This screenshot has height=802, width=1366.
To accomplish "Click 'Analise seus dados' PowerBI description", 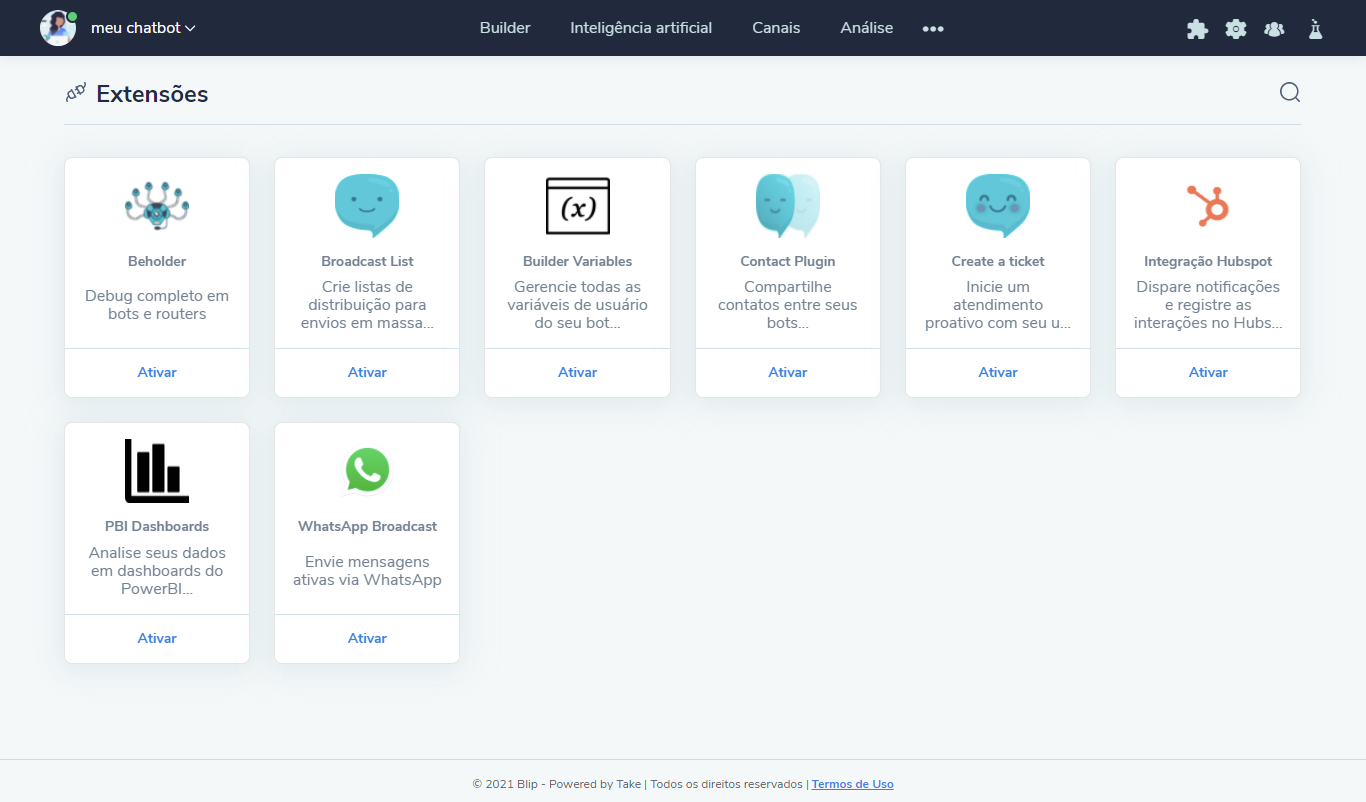I will point(157,571).
